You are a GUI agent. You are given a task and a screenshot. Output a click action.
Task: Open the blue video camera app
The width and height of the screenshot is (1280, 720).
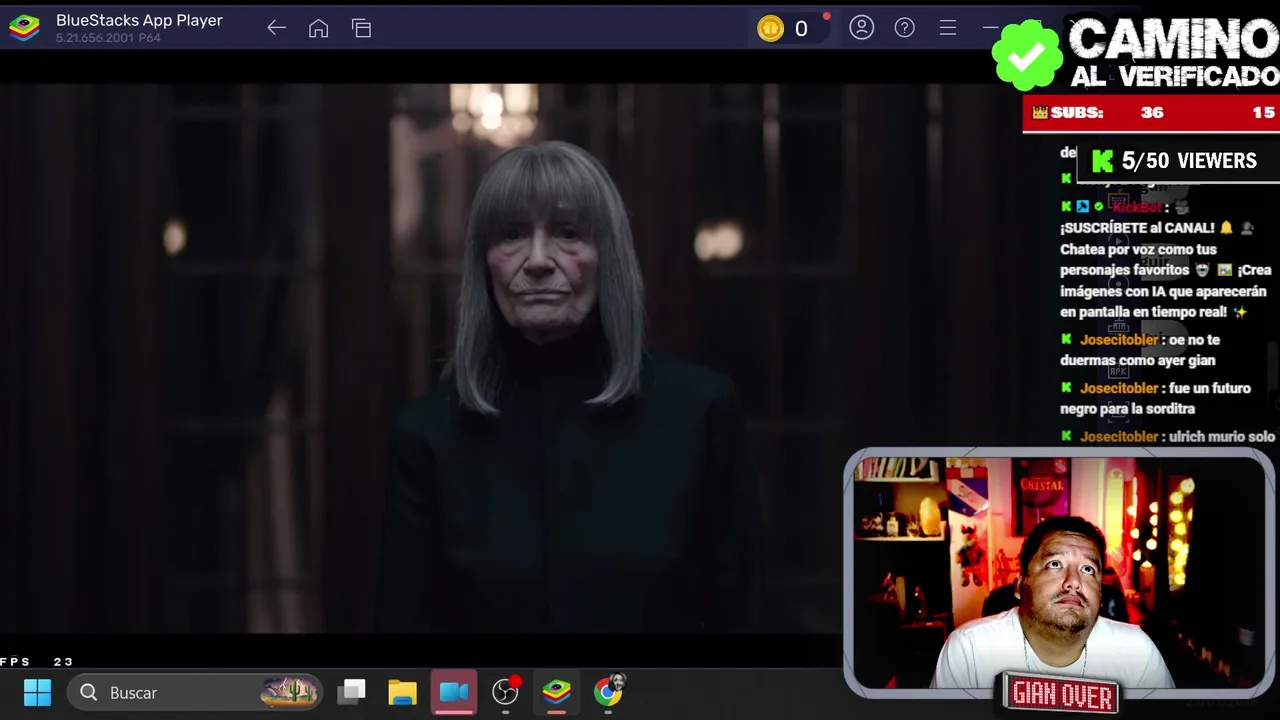[x=454, y=692]
